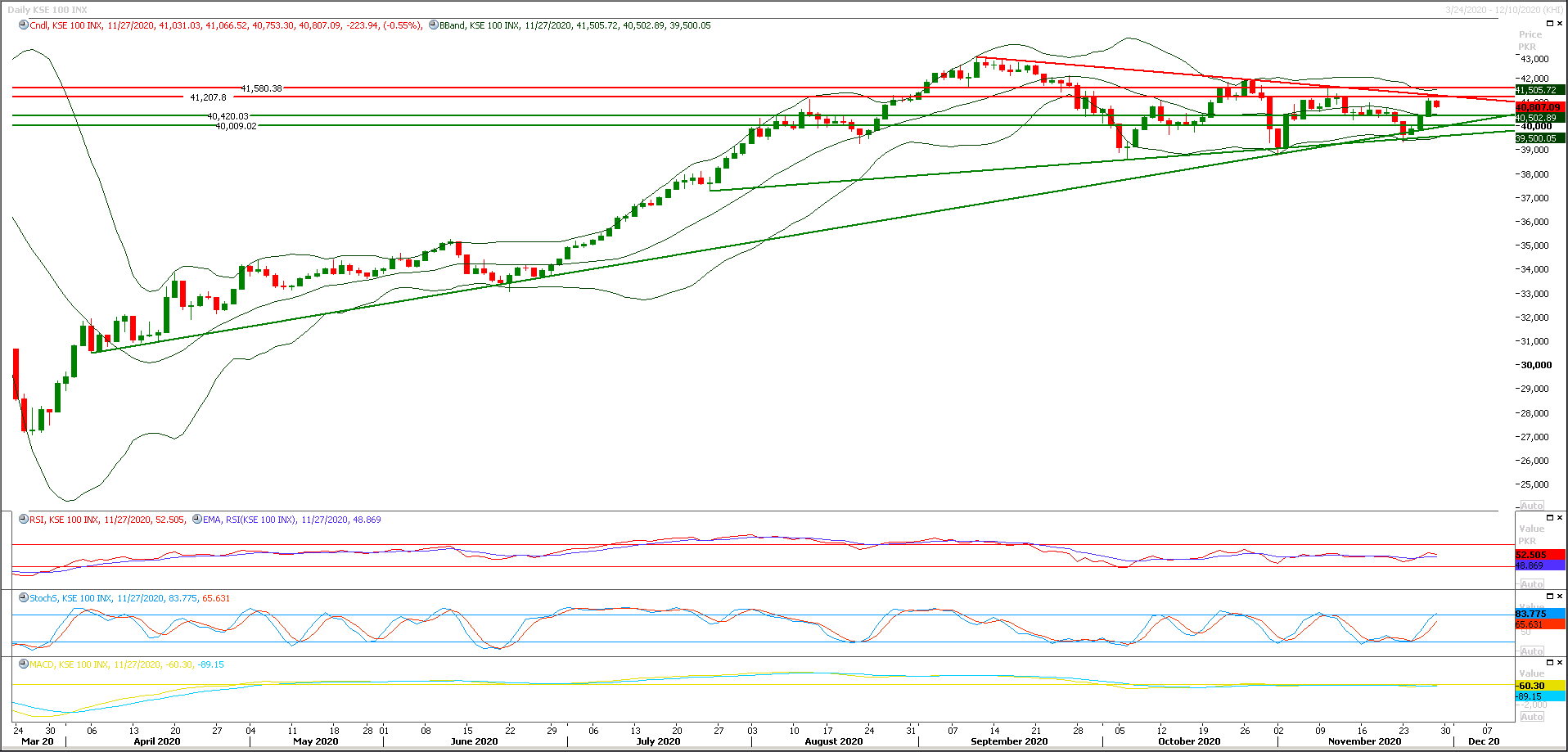Click the October 2020 label on time axis
Image resolution: width=1568 pixels, height=752 pixels.
[1189, 741]
